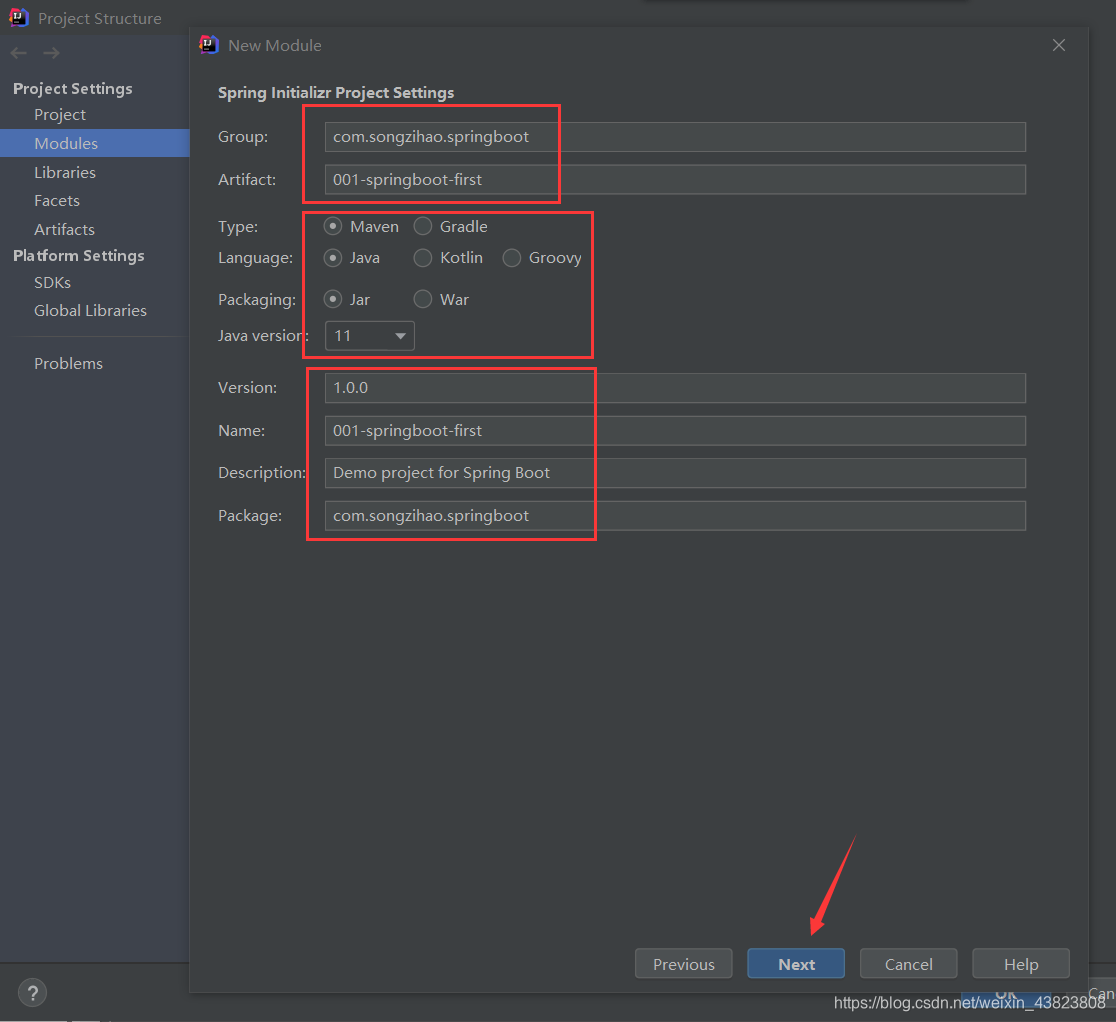This screenshot has height=1022, width=1116.
Task: Open Artifacts in the sidebar
Action: pyautogui.click(x=64, y=229)
